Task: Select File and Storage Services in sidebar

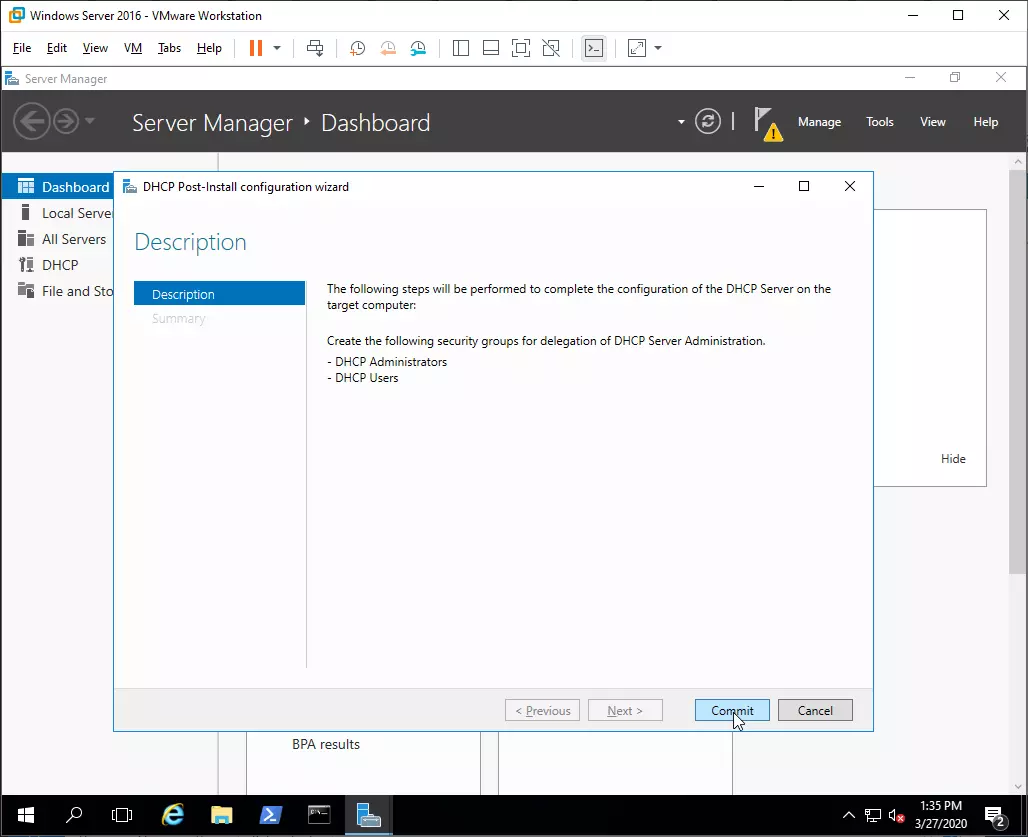Action: click(58, 291)
